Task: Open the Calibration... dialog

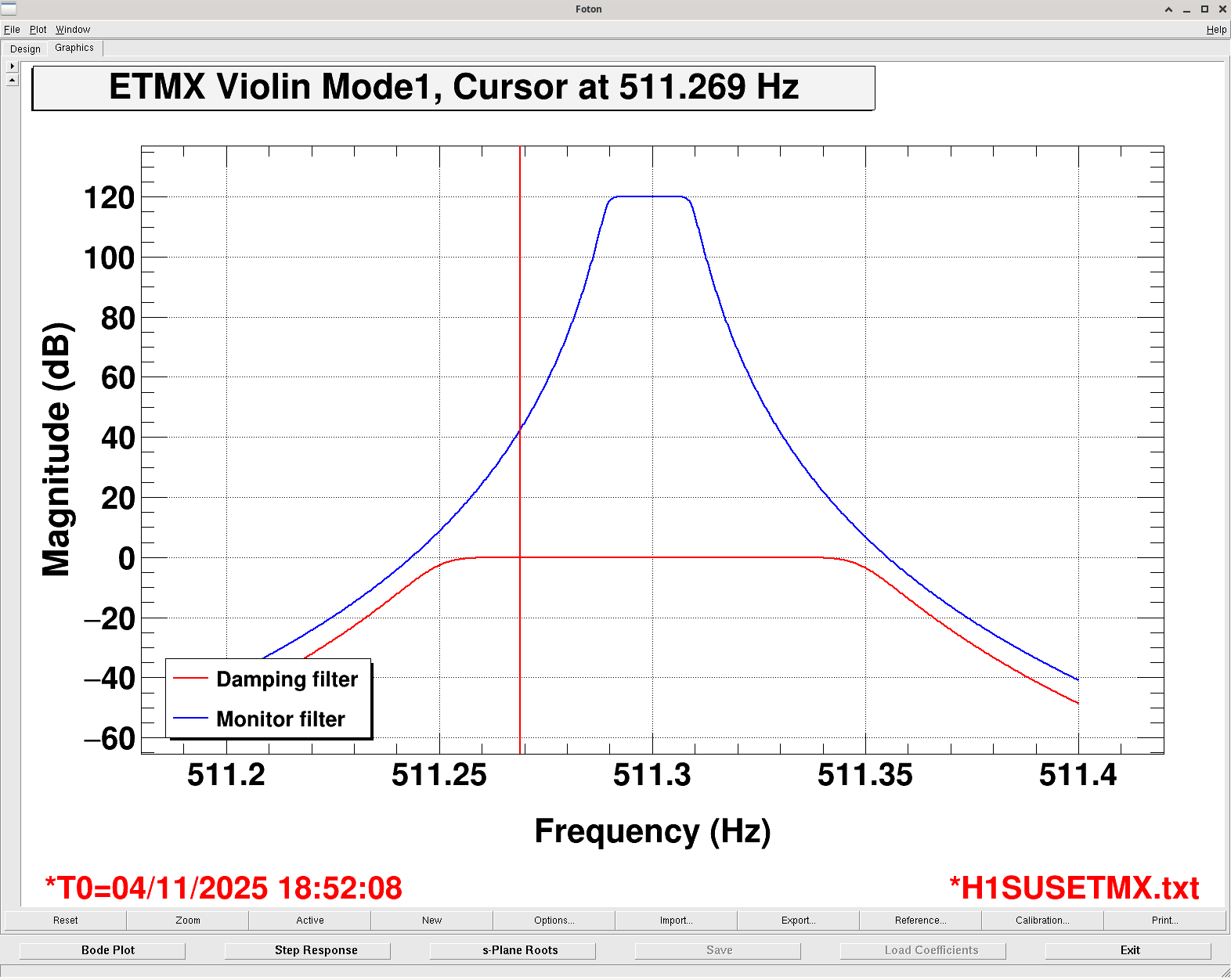Action: (x=1042, y=921)
